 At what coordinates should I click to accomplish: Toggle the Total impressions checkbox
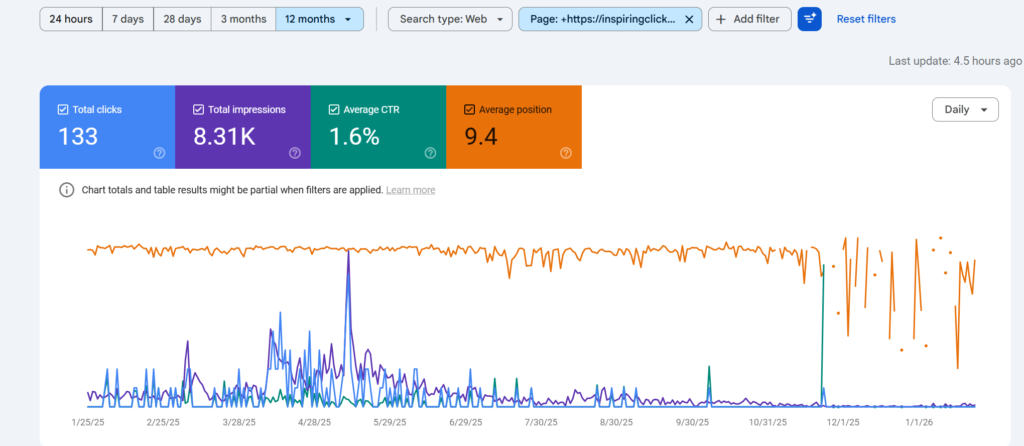click(x=199, y=110)
